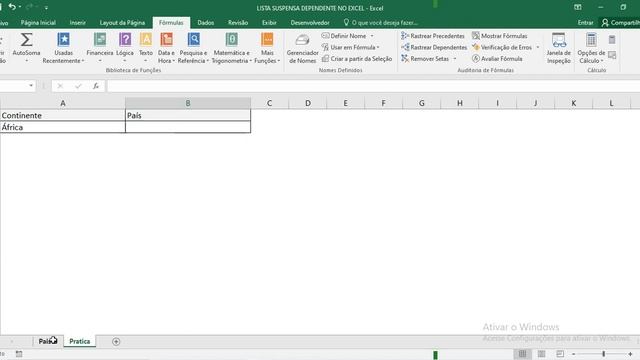Open Gerenciador de Nomes
Image resolution: width=640 pixels, height=360 pixels.
[302, 48]
